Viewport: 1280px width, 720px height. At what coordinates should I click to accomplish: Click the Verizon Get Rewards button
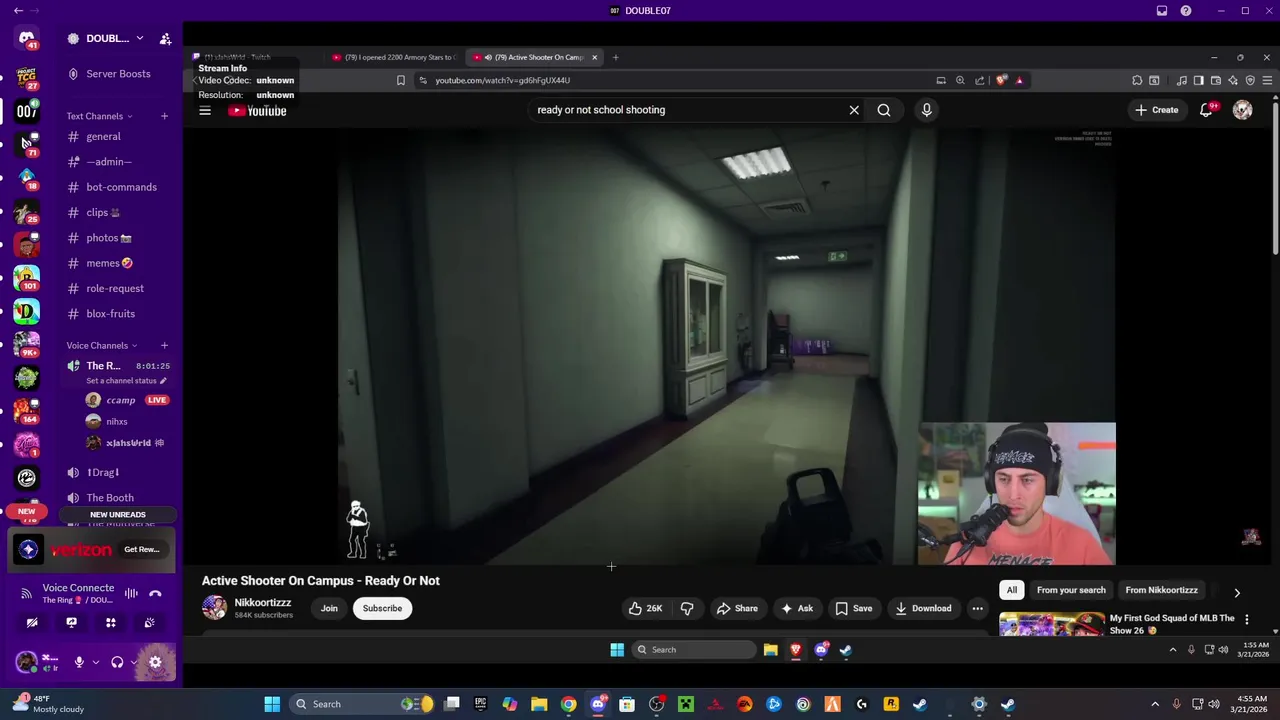click(142, 549)
